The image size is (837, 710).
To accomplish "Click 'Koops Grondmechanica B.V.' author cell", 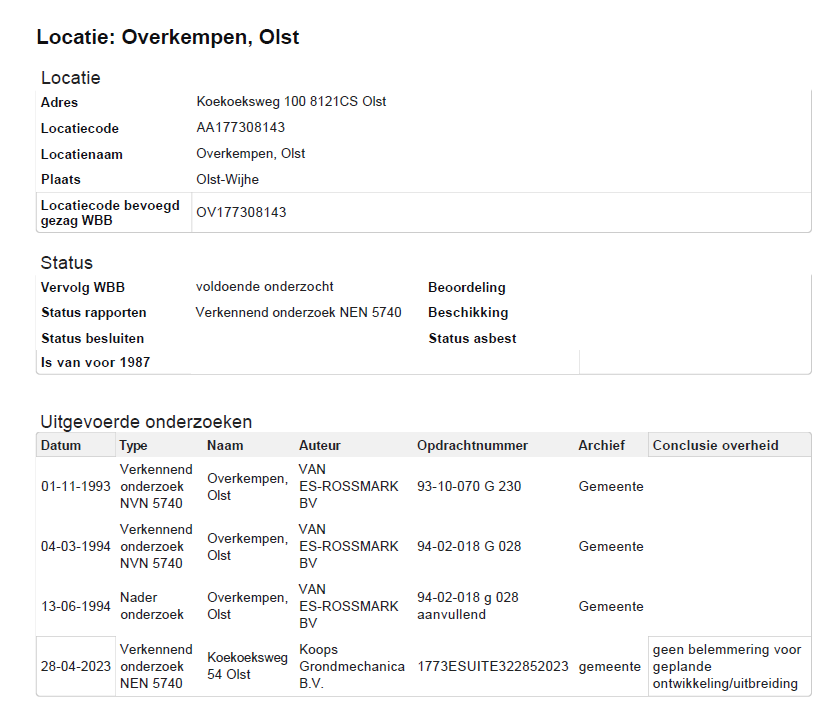I will click(x=352, y=666).
